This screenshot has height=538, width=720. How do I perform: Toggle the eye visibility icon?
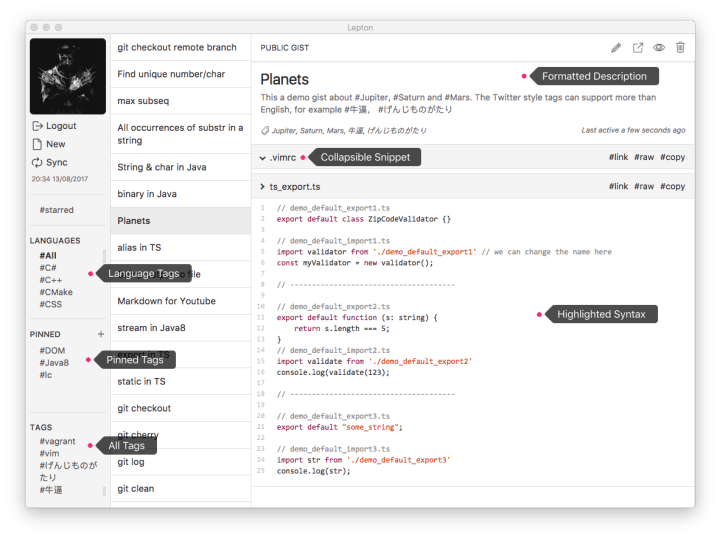click(x=659, y=48)
